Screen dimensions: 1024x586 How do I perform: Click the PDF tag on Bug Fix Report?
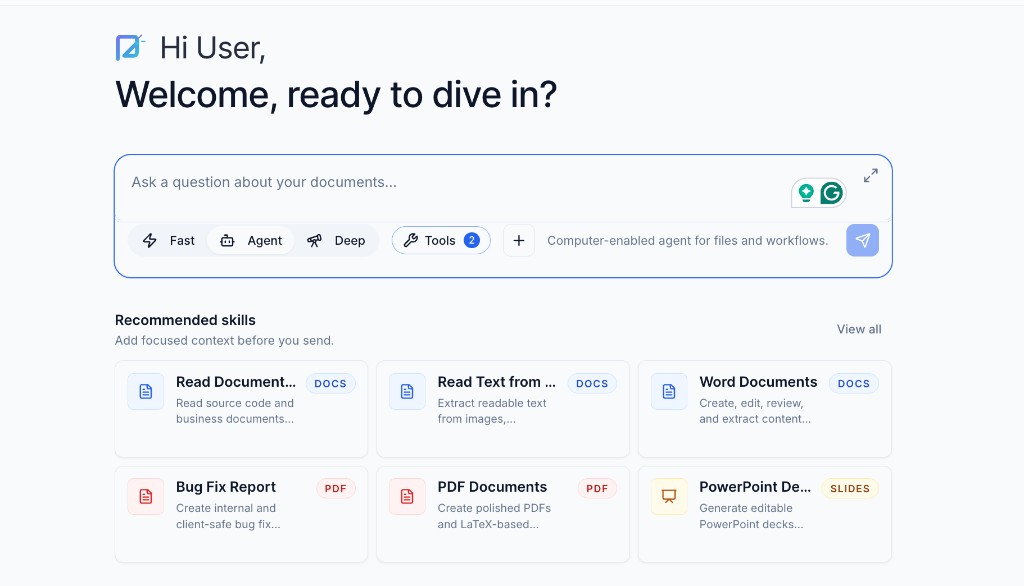point(336,489)
